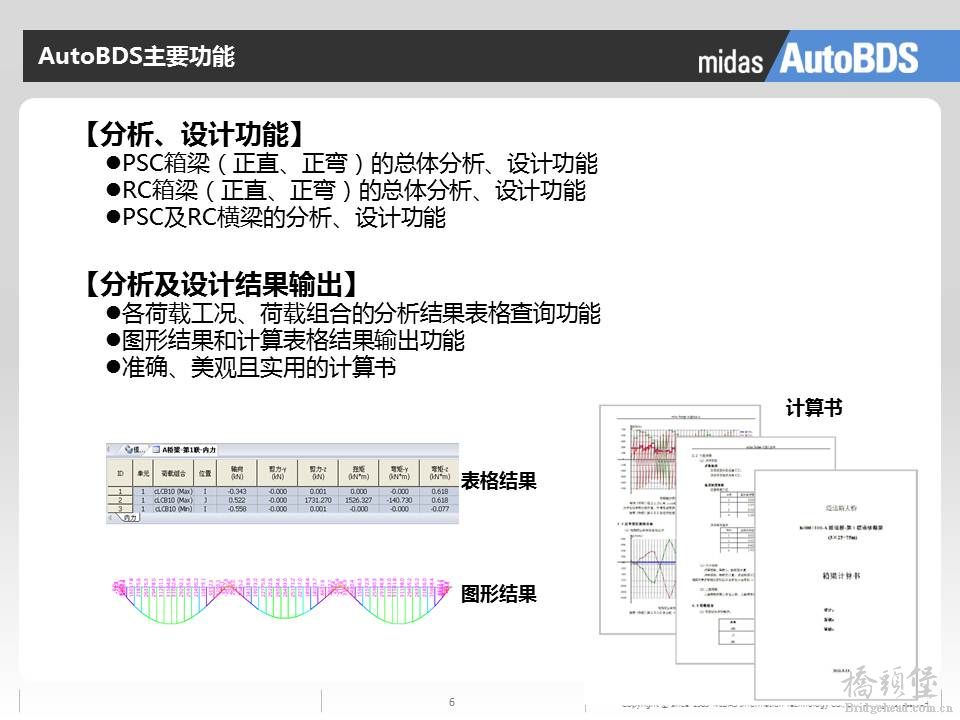This screenshot has width=960, height=720.
Task: Click the 表格结果 label
Action: [498, 481]
